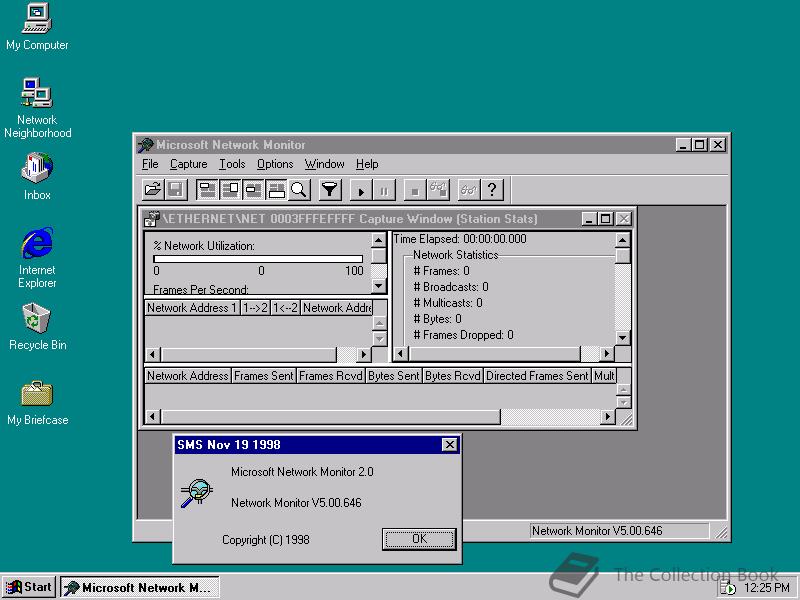
Task: Click the question mark help toolbar icon
Action: point(492,190)
